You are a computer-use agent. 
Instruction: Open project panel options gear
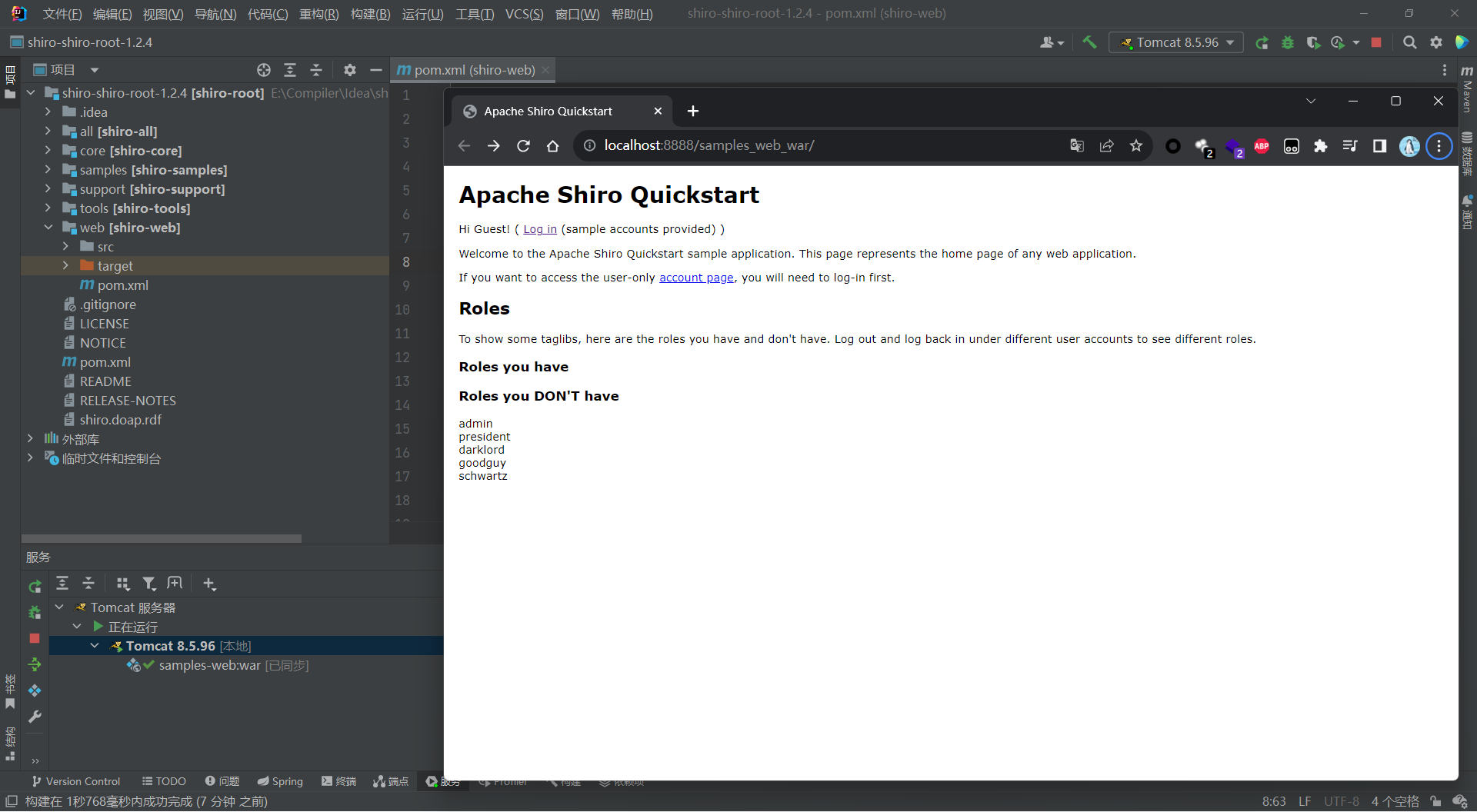(350, 70)
